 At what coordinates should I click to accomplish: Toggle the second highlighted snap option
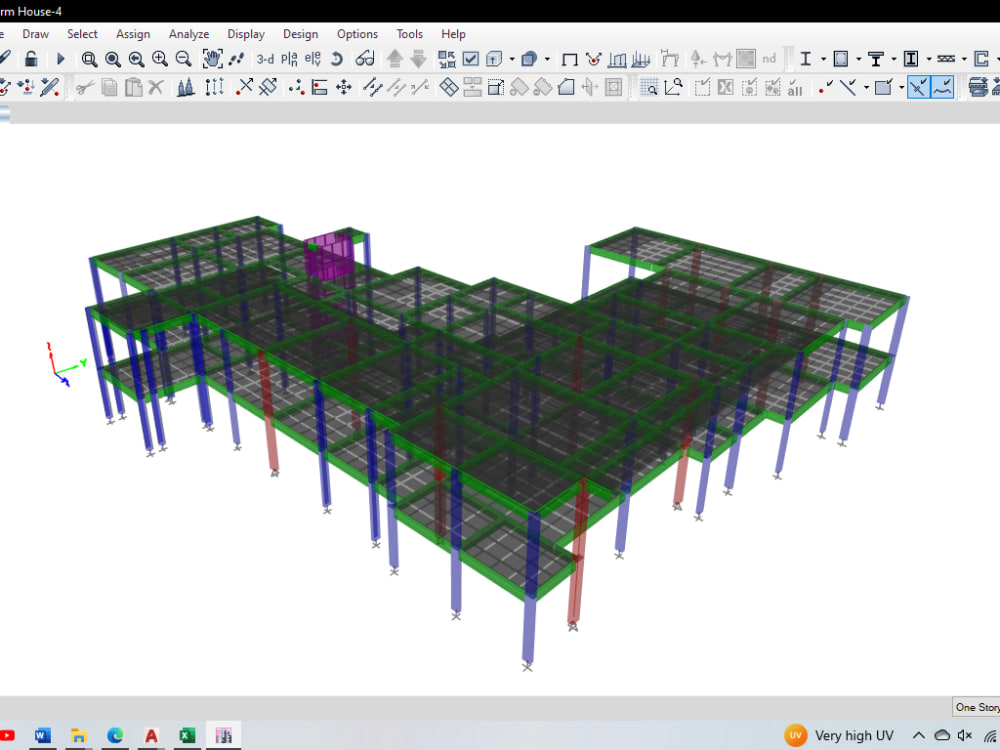pos(941,87)
